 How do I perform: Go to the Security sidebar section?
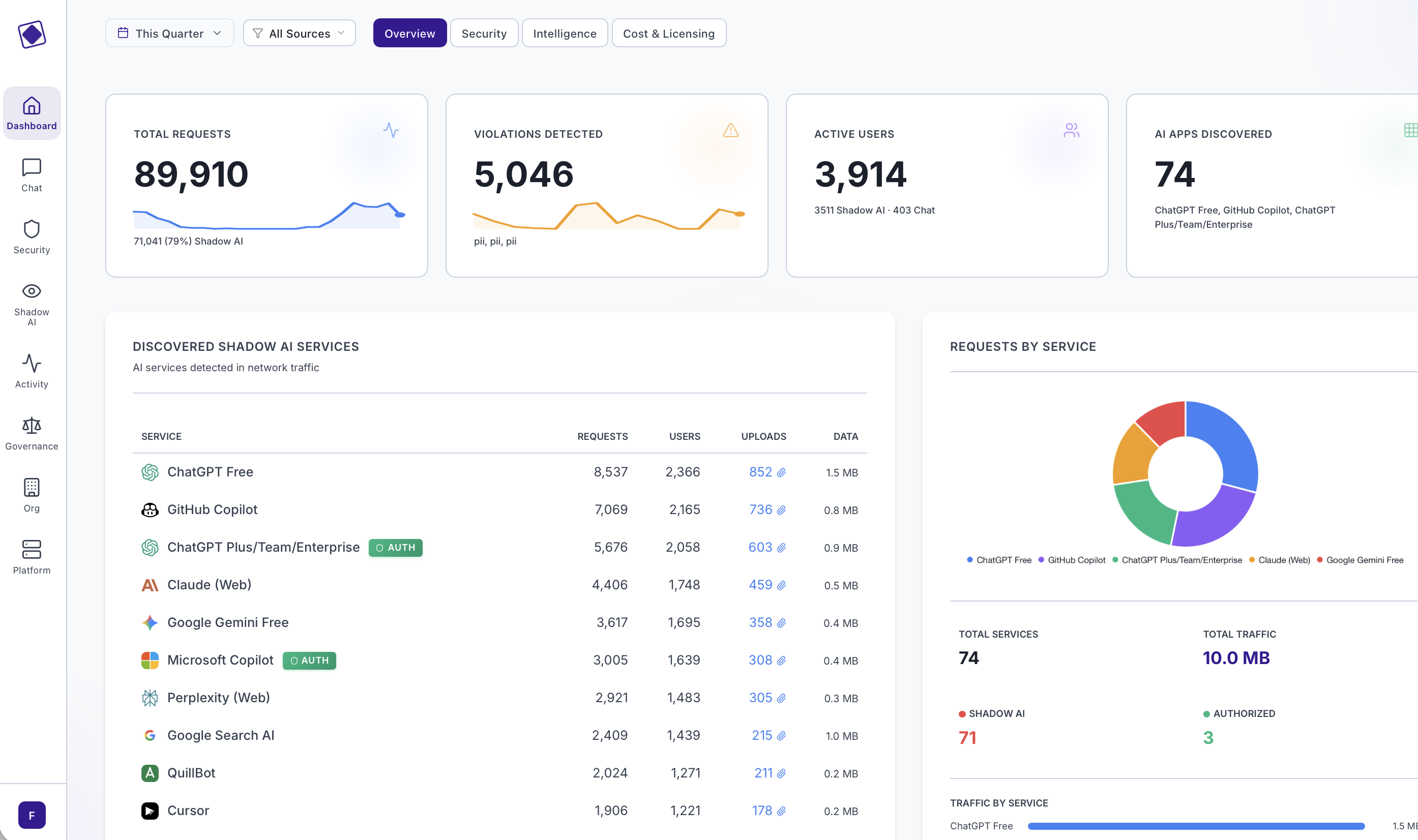[32, 237]
